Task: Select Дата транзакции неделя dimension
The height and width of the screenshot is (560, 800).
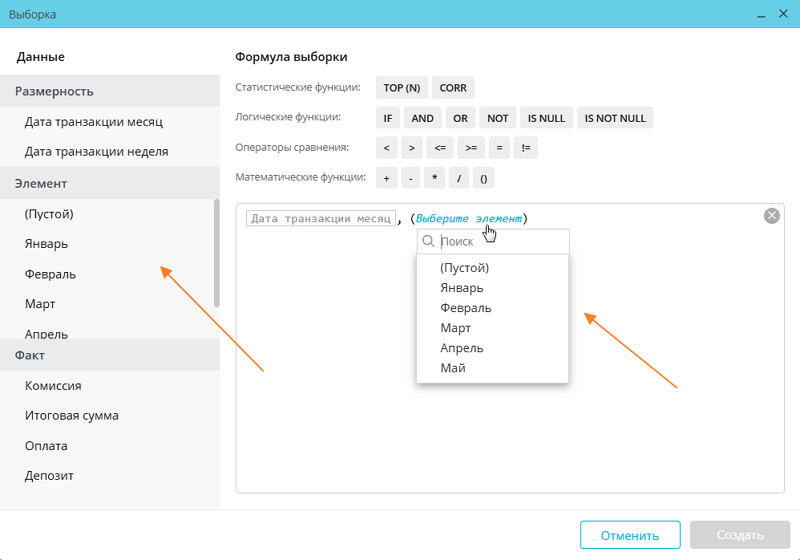Action: pos(96,152)
